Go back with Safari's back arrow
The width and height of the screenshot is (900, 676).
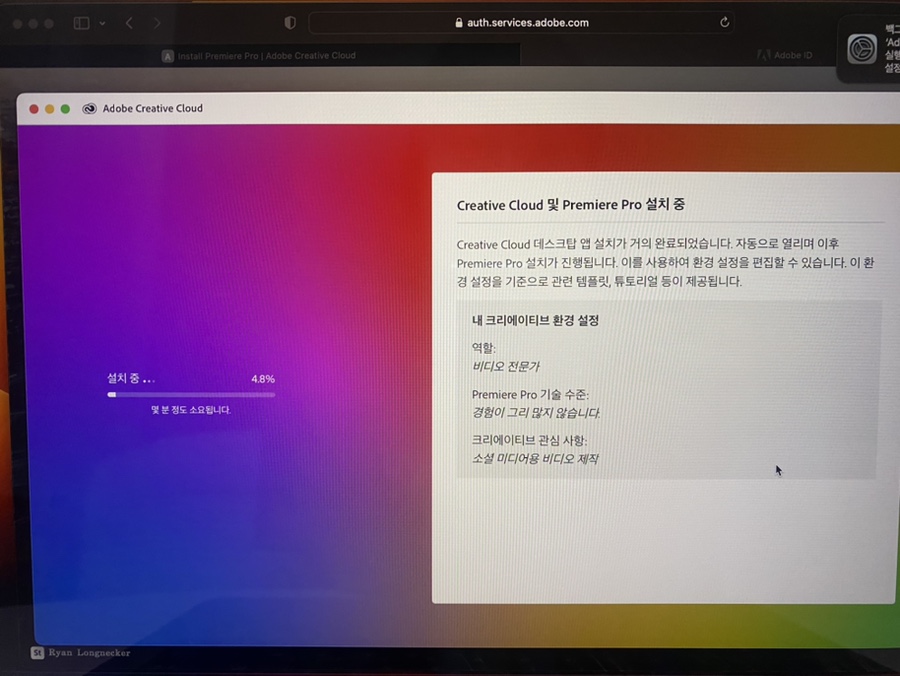pos(129,23)
